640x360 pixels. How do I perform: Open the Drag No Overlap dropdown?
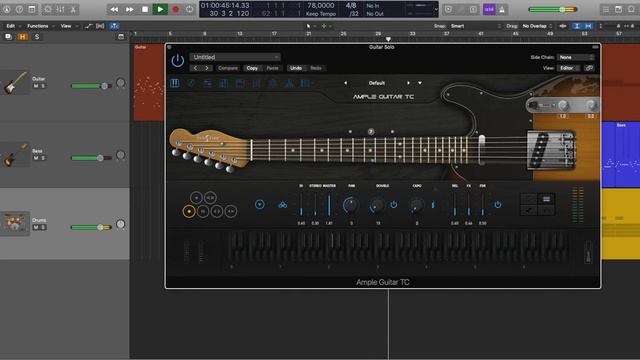538,26
